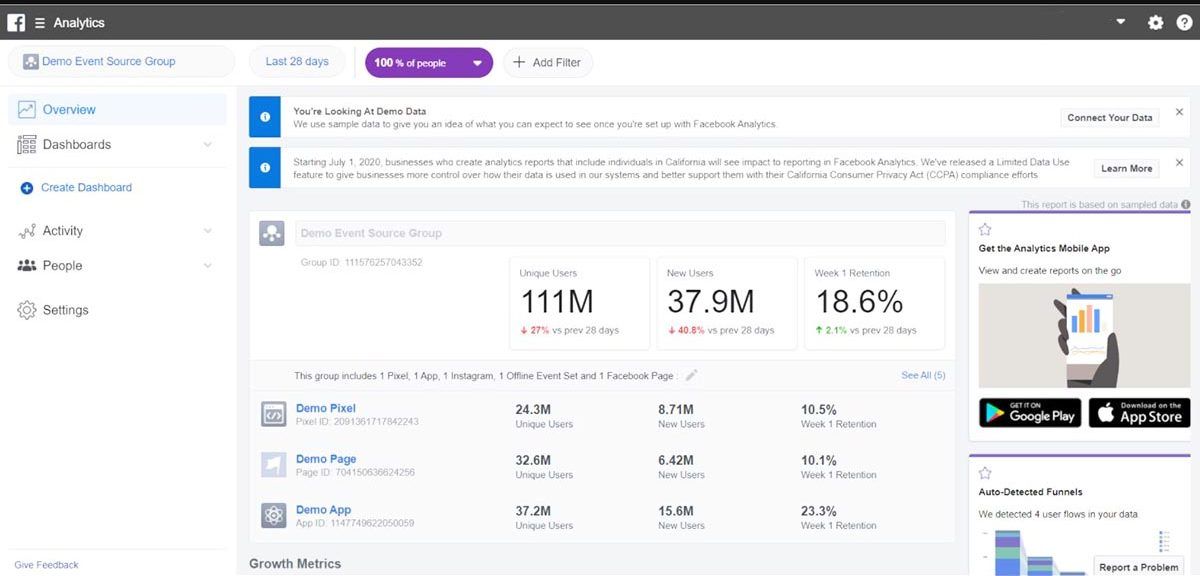
Task: Open the help question mark icon
Action: point(1184,22)
